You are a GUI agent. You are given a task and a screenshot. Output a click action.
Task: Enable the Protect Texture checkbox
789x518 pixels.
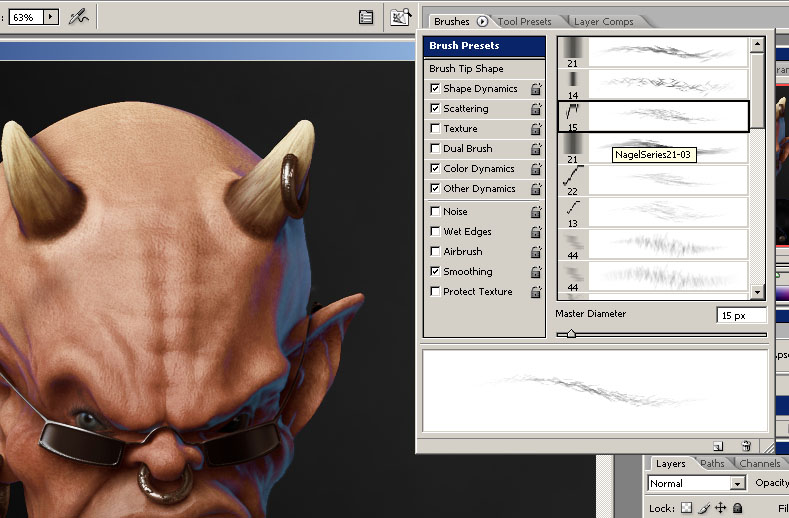coord(435,291)
